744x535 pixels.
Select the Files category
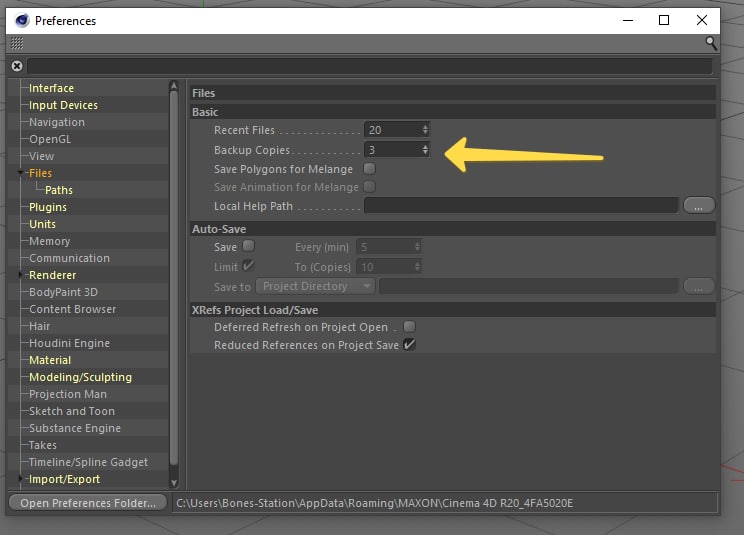point(40,173)
